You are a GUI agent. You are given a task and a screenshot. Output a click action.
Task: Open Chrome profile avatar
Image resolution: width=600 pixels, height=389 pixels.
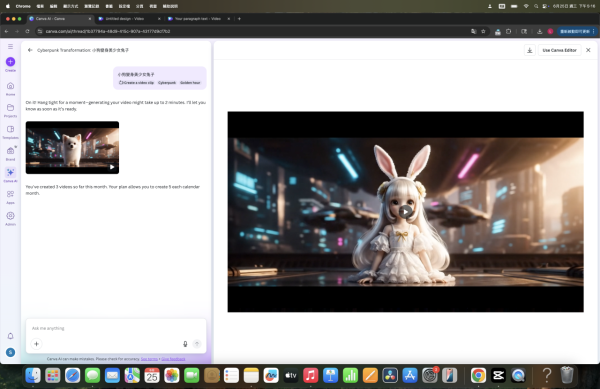point(550,31)
